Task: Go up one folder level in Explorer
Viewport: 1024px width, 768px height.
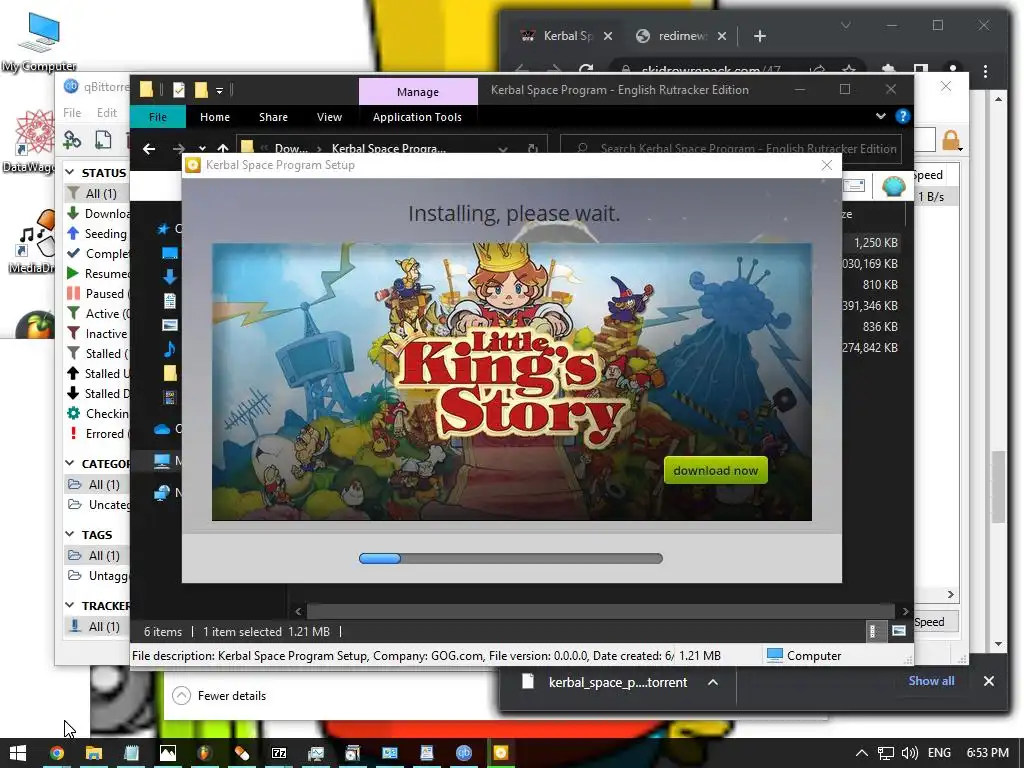Action: pyautogui.click(x=223, y=149)
